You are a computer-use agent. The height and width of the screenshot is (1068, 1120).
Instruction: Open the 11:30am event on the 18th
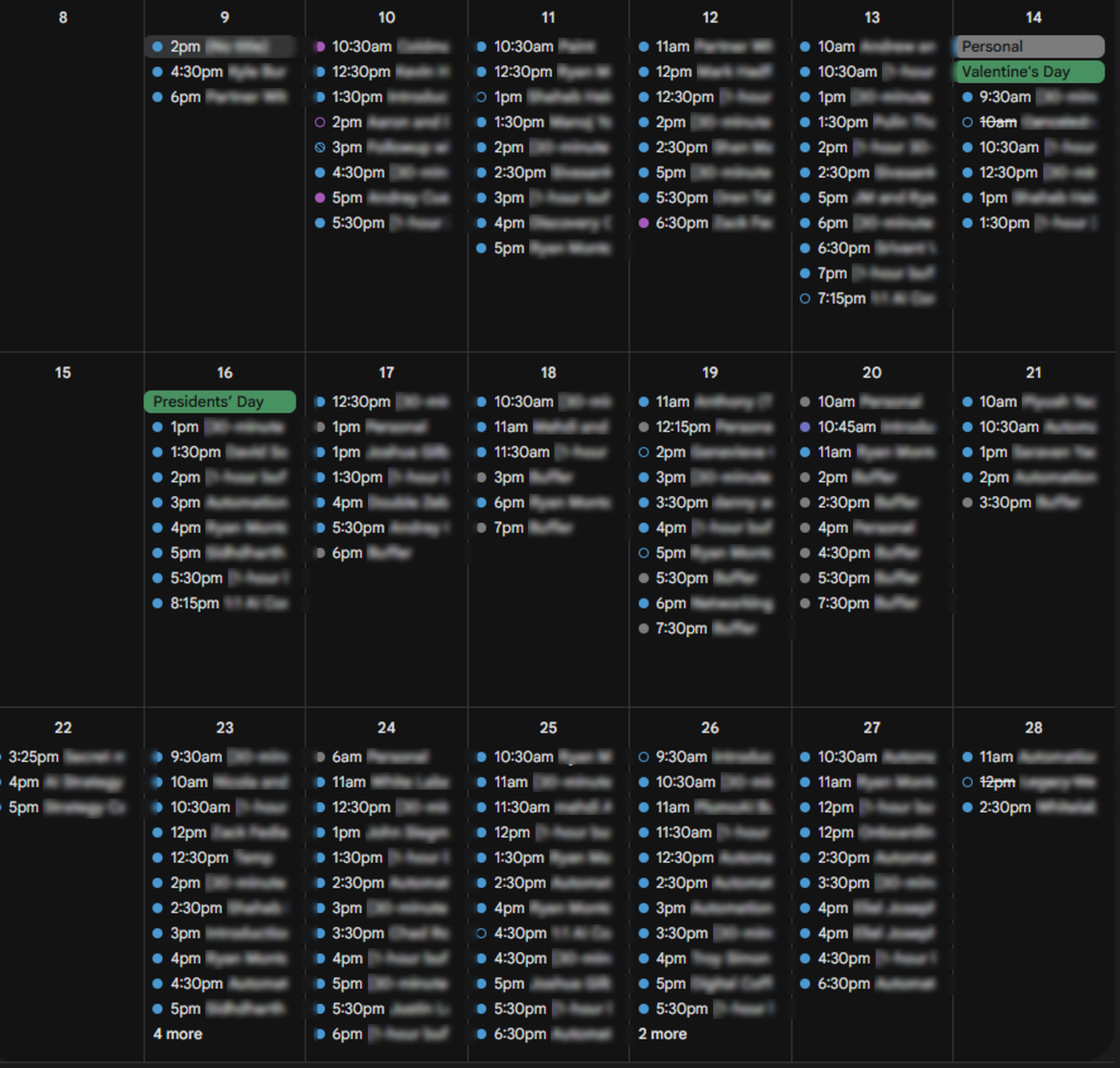pos(544,452)
